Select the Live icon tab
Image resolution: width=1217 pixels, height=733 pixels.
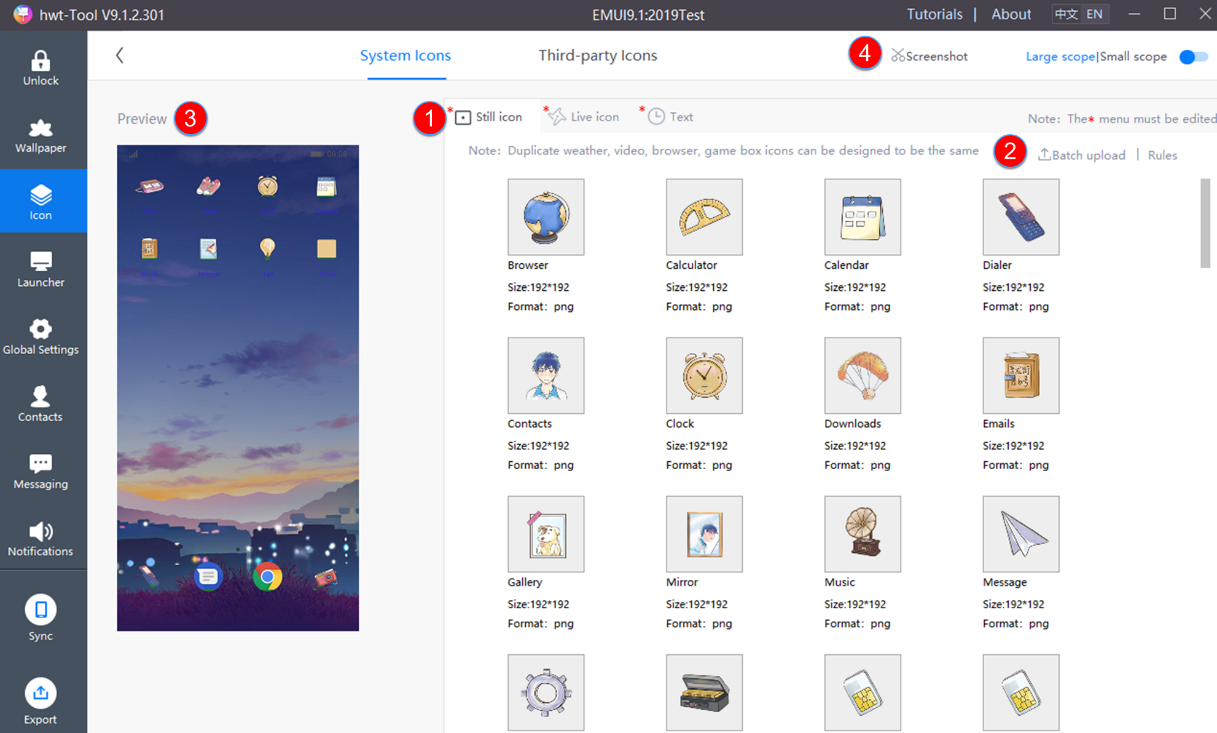click(590, 116)
